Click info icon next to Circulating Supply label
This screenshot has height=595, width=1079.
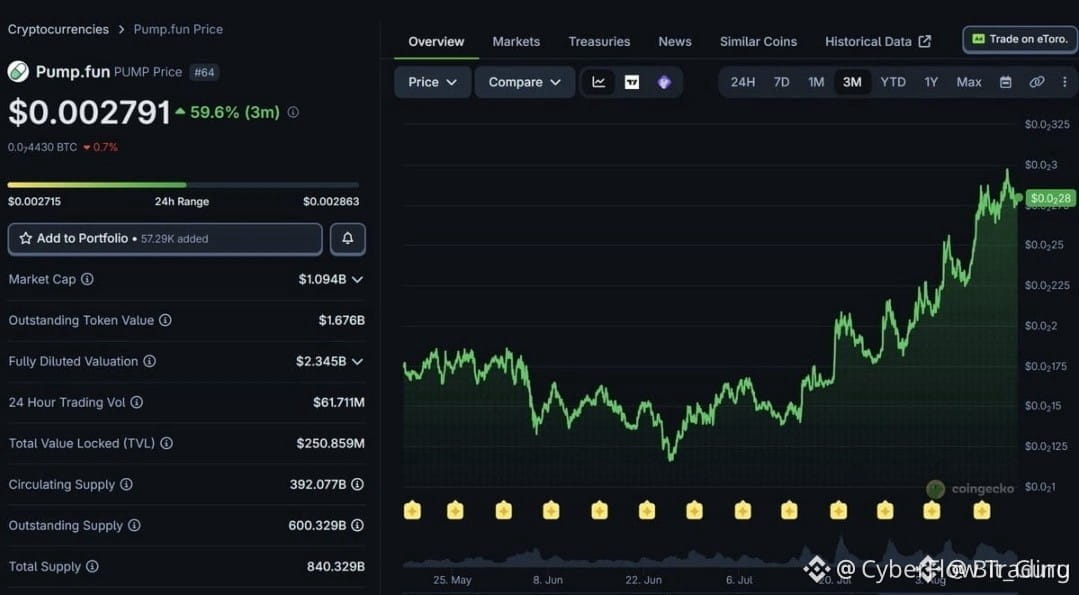(127, 484)
